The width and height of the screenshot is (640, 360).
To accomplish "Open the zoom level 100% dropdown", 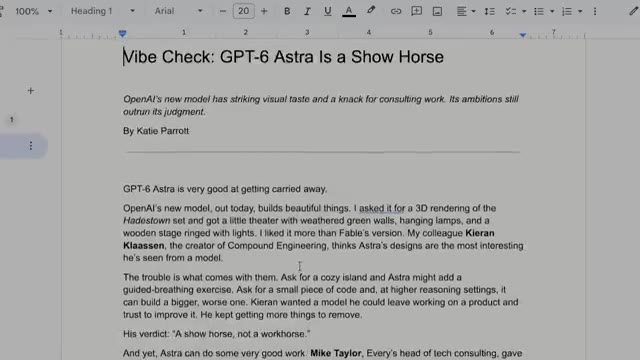I will [33, 11].
